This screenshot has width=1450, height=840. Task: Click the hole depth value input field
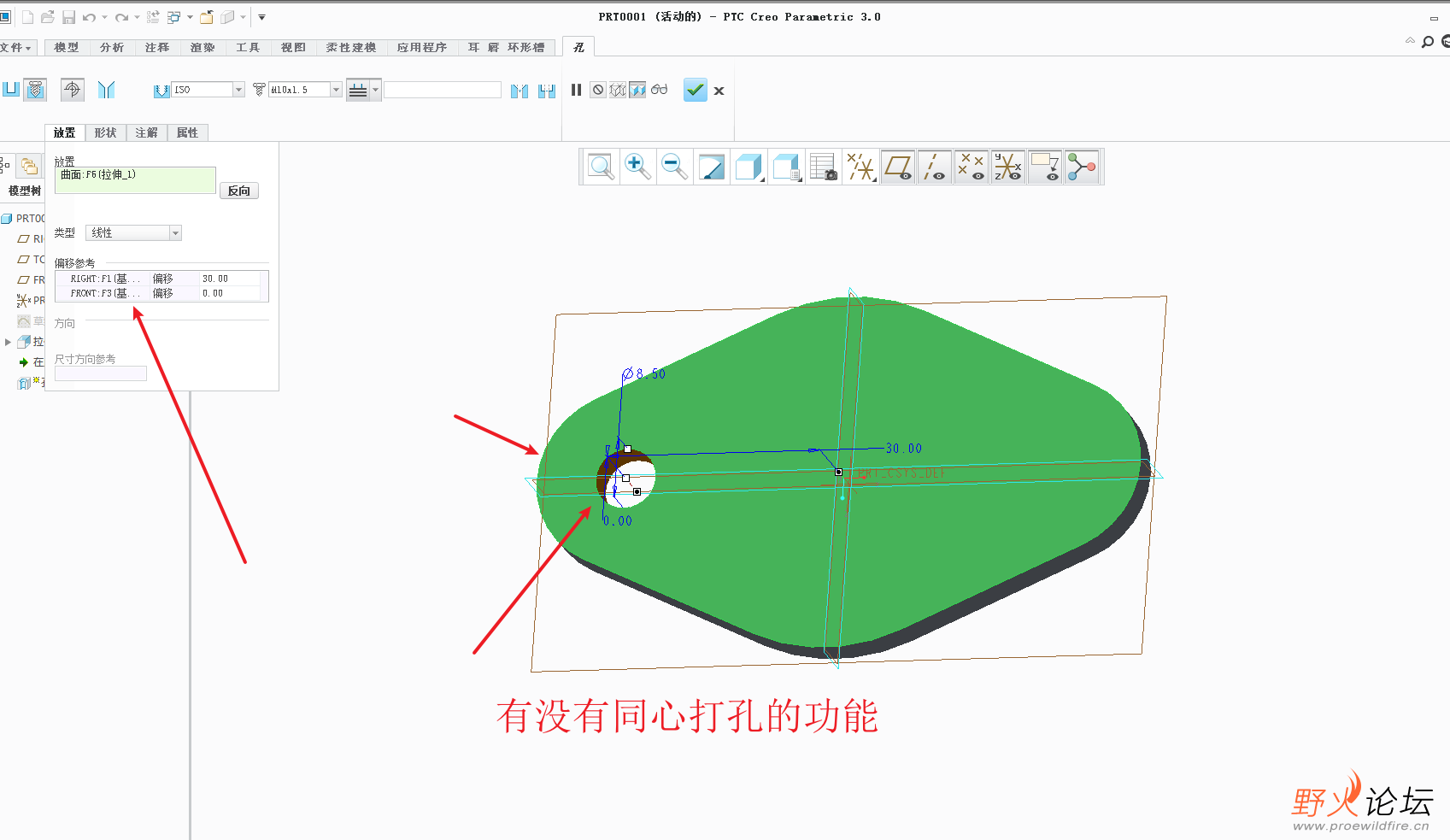click(x=442, y=90)
